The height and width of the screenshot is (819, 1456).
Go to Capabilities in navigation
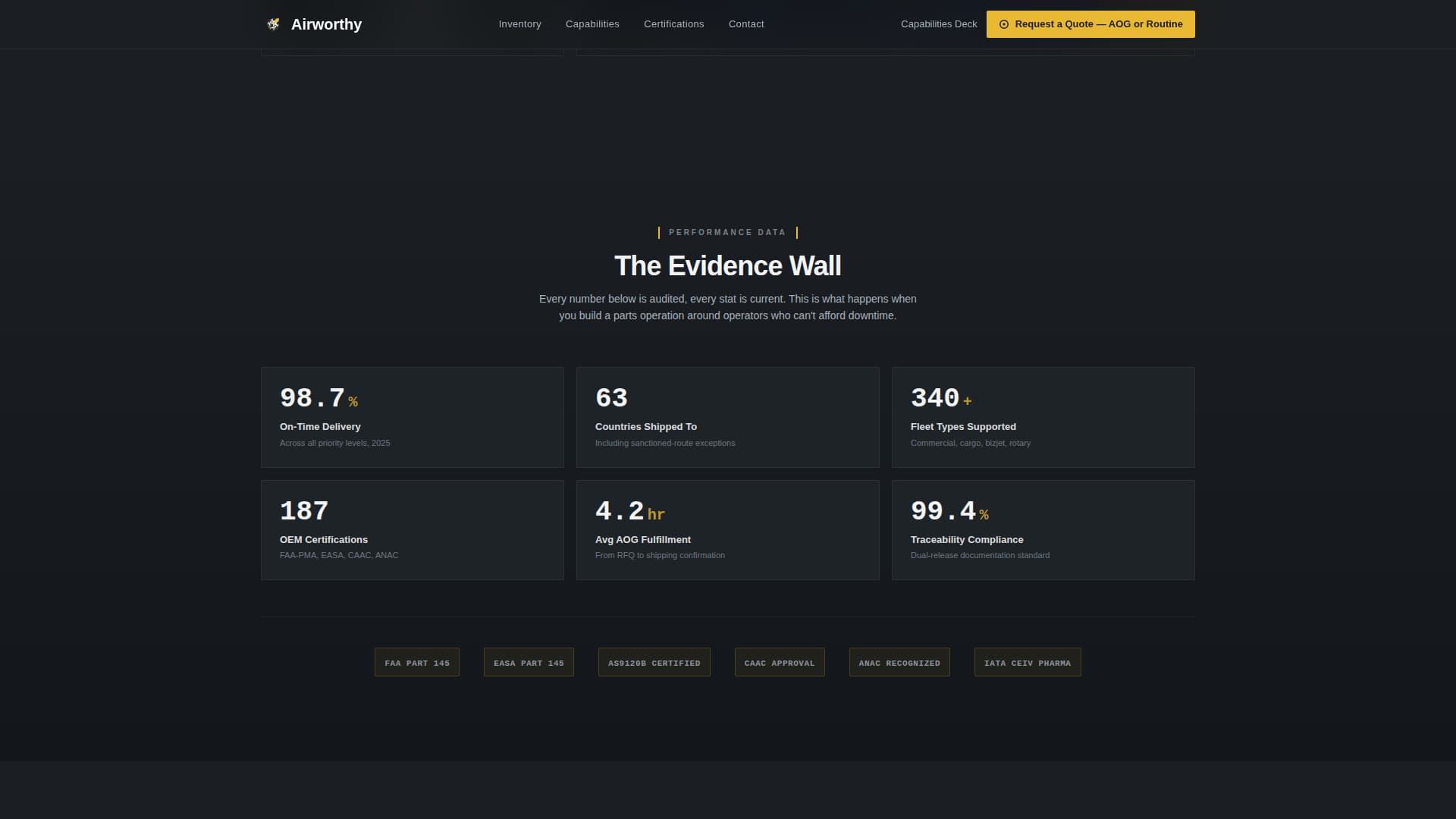click(x=592, y=24)
